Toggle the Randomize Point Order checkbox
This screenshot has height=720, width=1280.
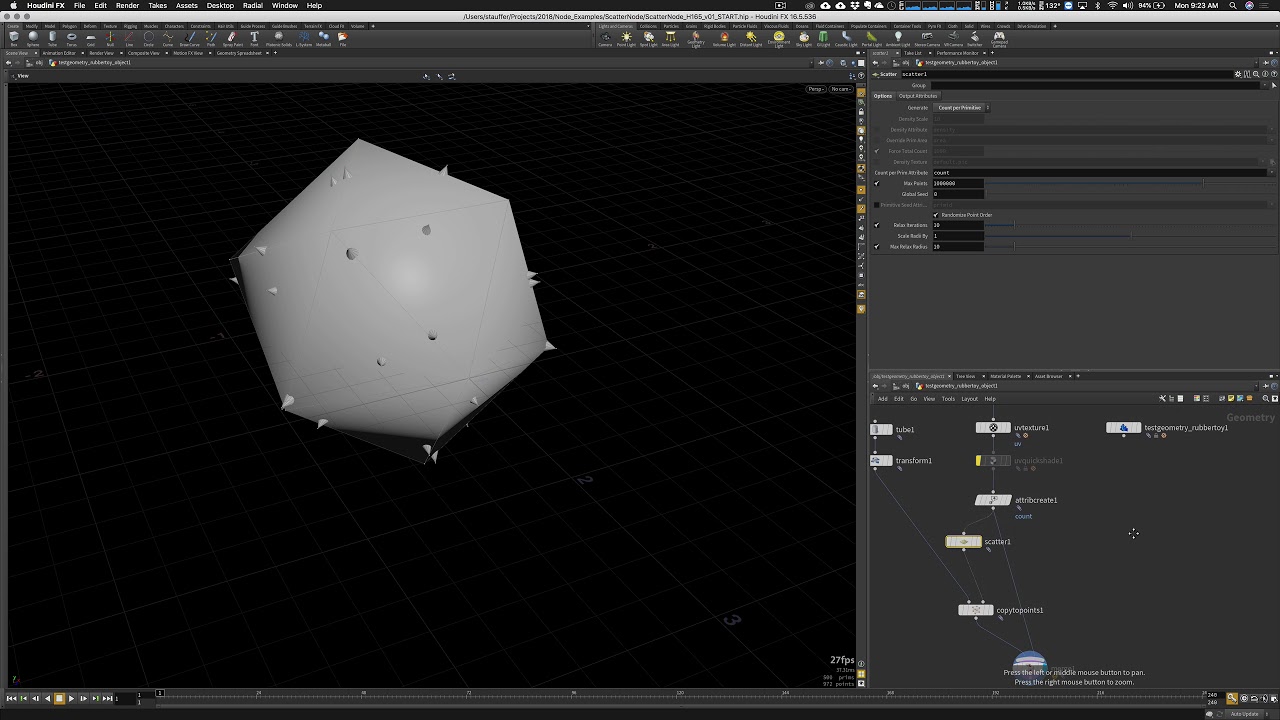coord(936,215)
